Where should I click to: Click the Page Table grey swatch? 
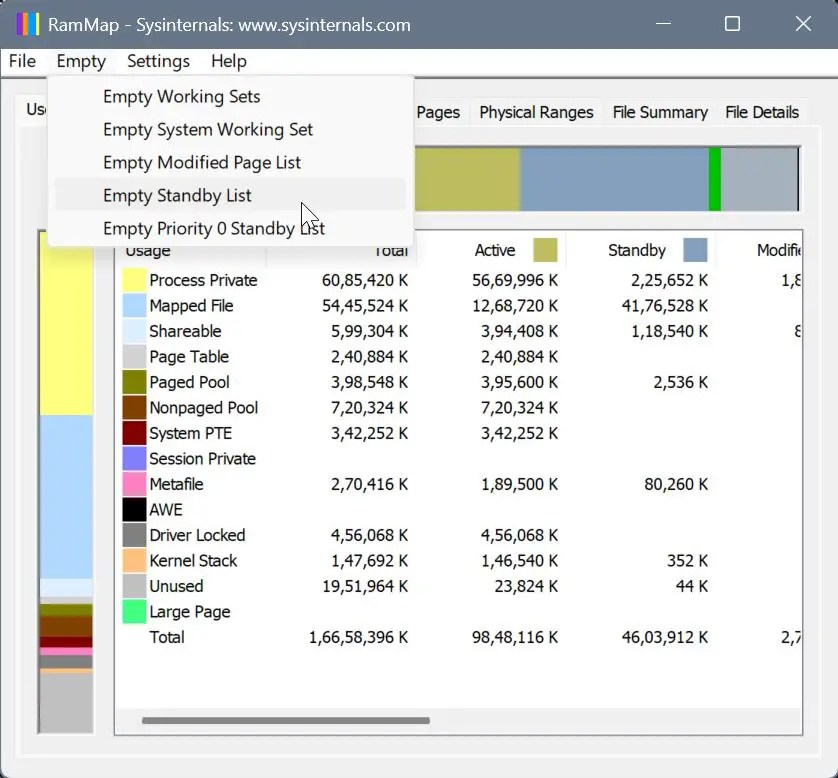pyautogui.click(x=134, y=356)
